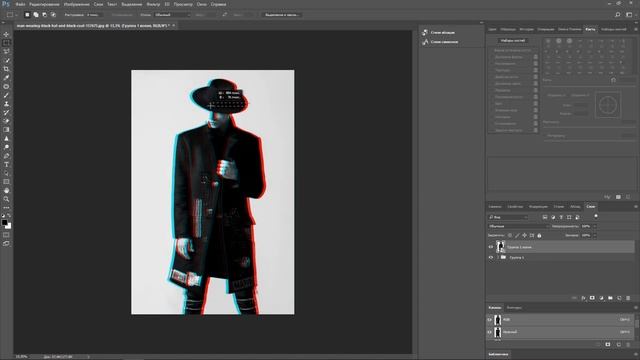This screenshot has width=640, height=360.
Task: Select the Rectangle shape tool
Action: (6, 182)
